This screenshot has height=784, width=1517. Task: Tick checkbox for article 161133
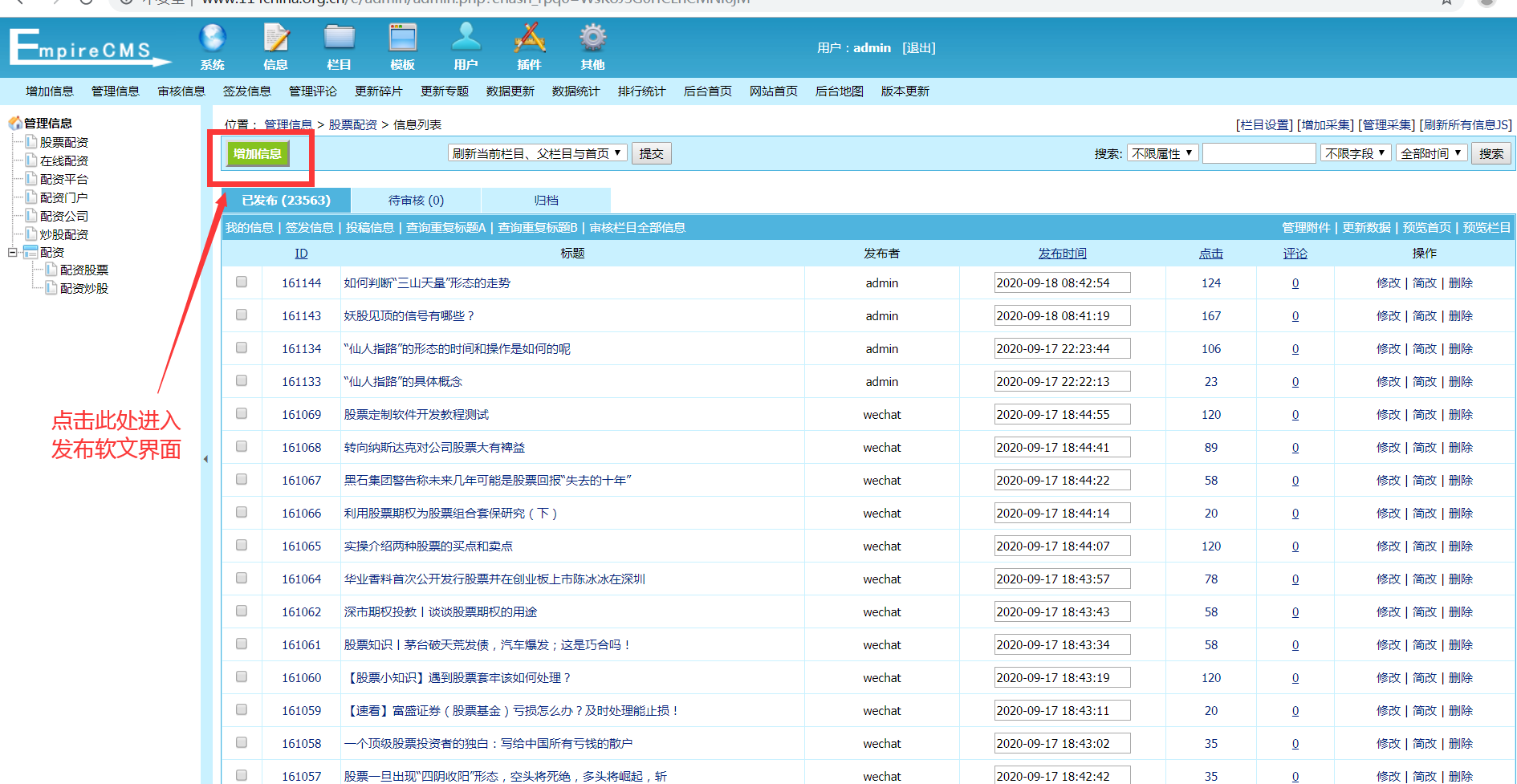tap(242, 381)
